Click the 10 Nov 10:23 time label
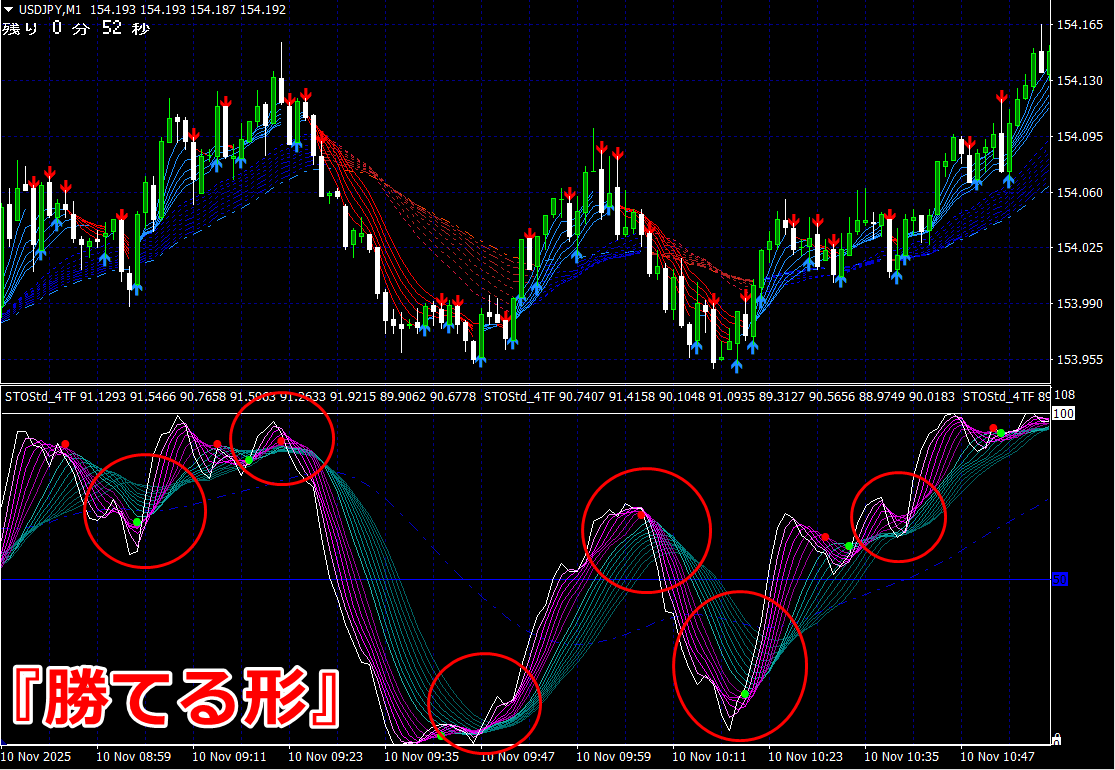The image size is (1115, 770). click(806, 756)
